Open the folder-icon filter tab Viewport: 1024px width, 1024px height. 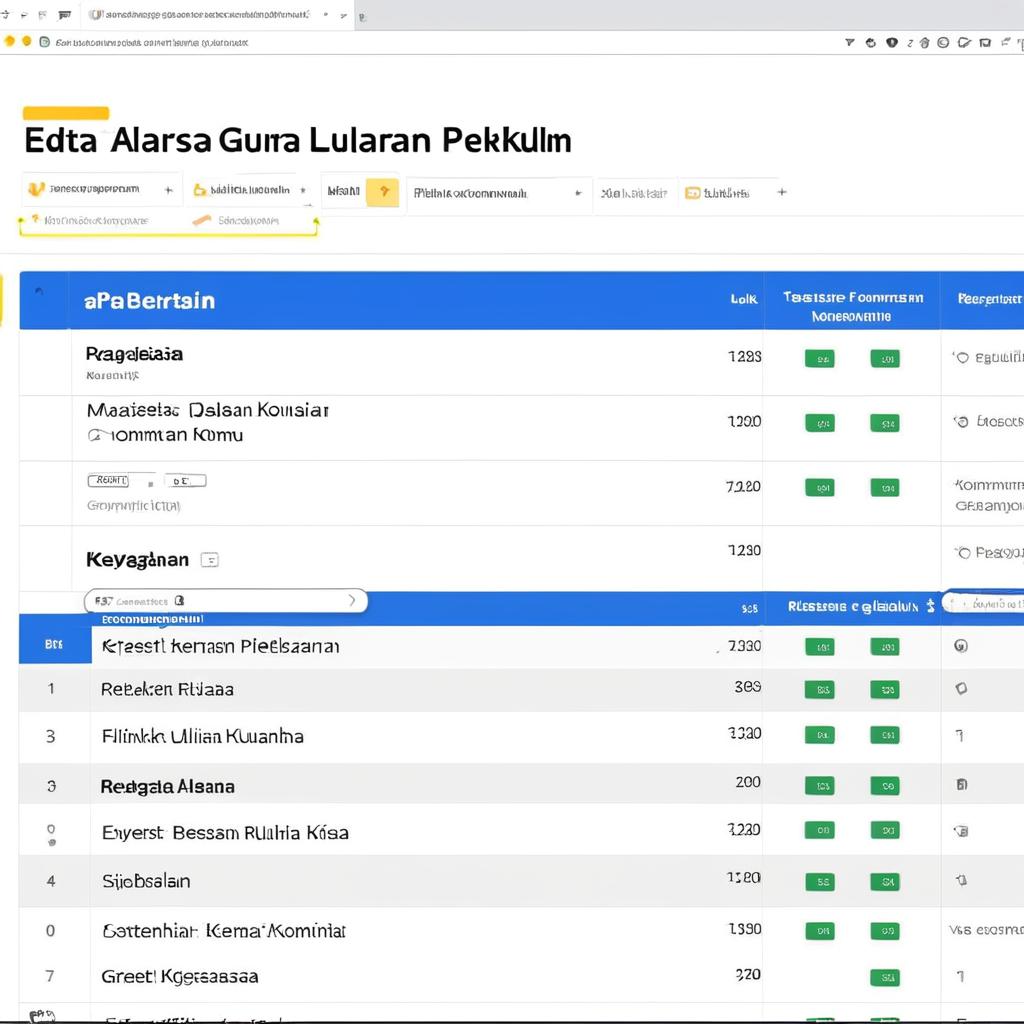(249, 190)
